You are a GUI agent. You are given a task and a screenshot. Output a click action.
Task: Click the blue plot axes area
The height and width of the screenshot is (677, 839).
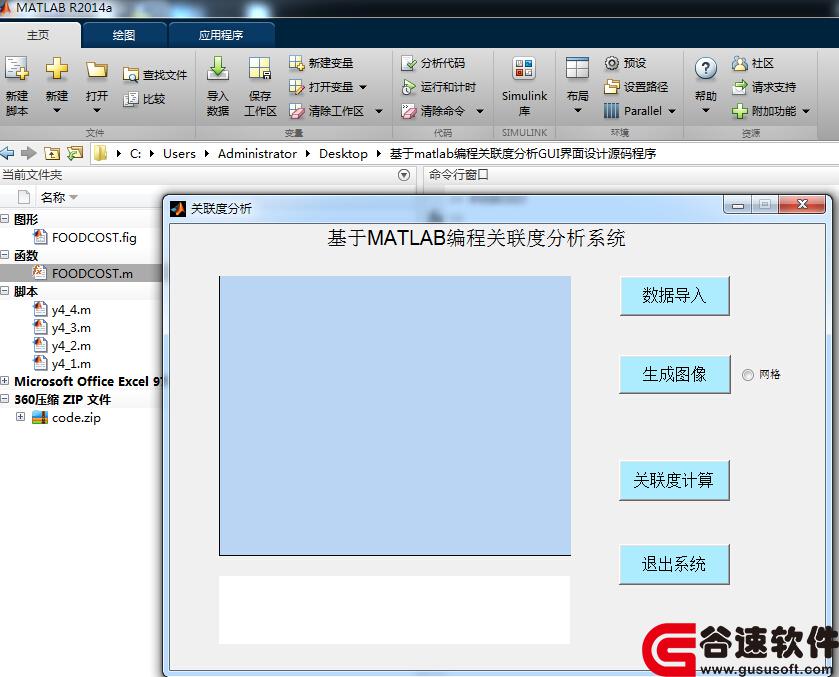395,416
